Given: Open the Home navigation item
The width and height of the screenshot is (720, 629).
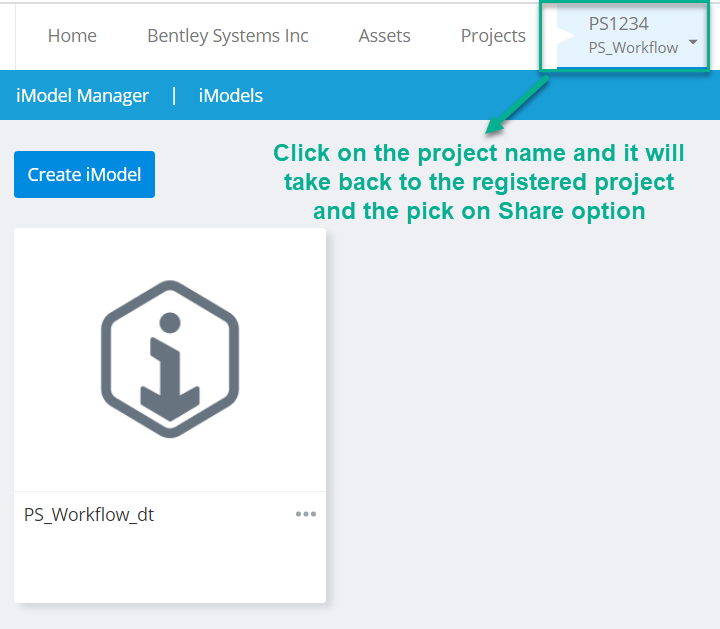Looking at the screenshot, I should (x=72, y=36).
